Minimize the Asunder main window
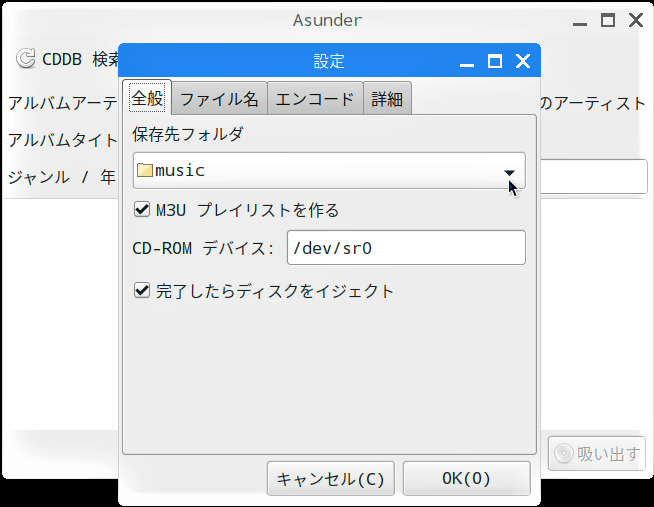The width and height of the screenshot is (654, 507). [x=580, y=24]
